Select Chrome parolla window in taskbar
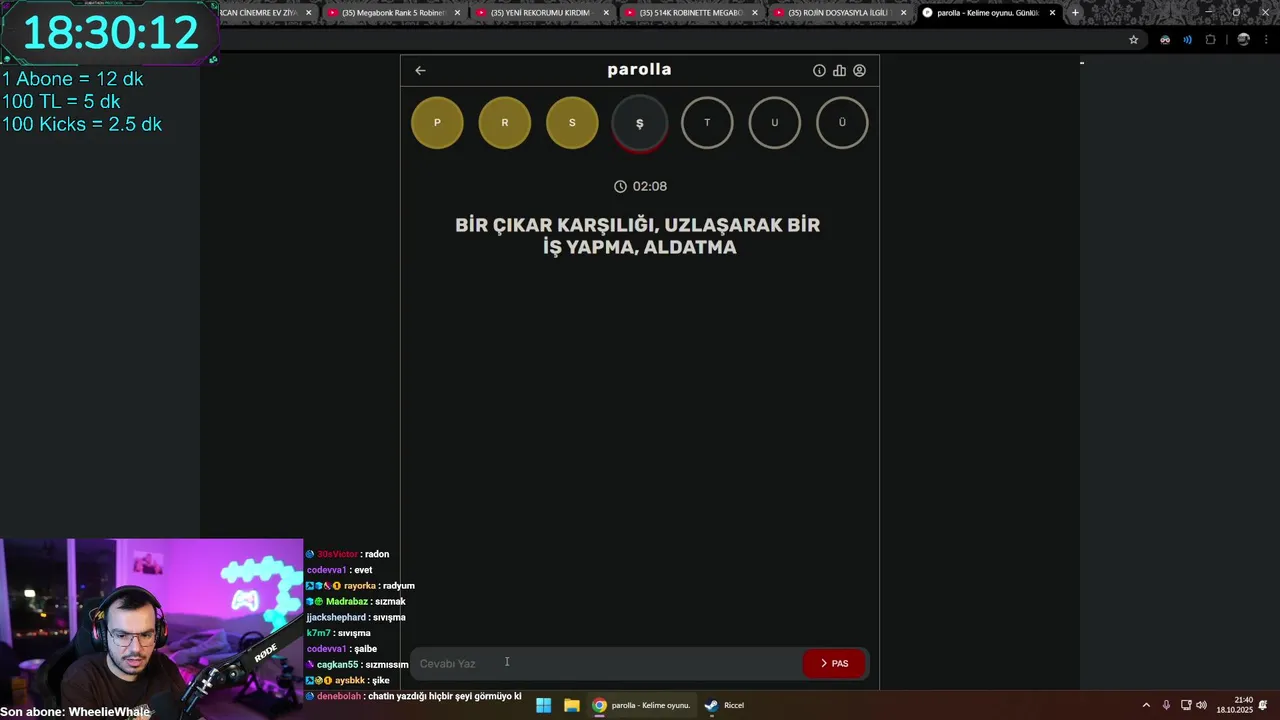Screen dimensions: 1280x720 coord(642,705)
